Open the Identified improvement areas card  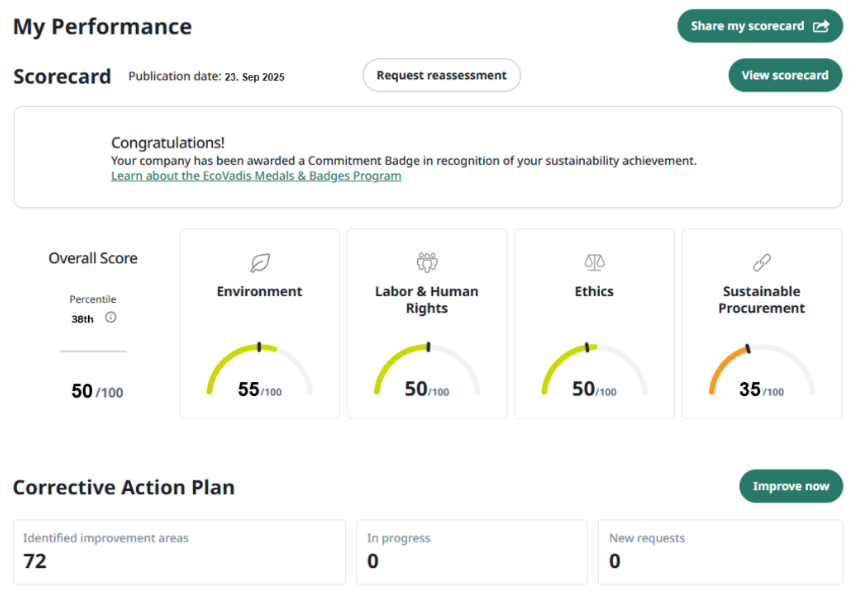179,551
